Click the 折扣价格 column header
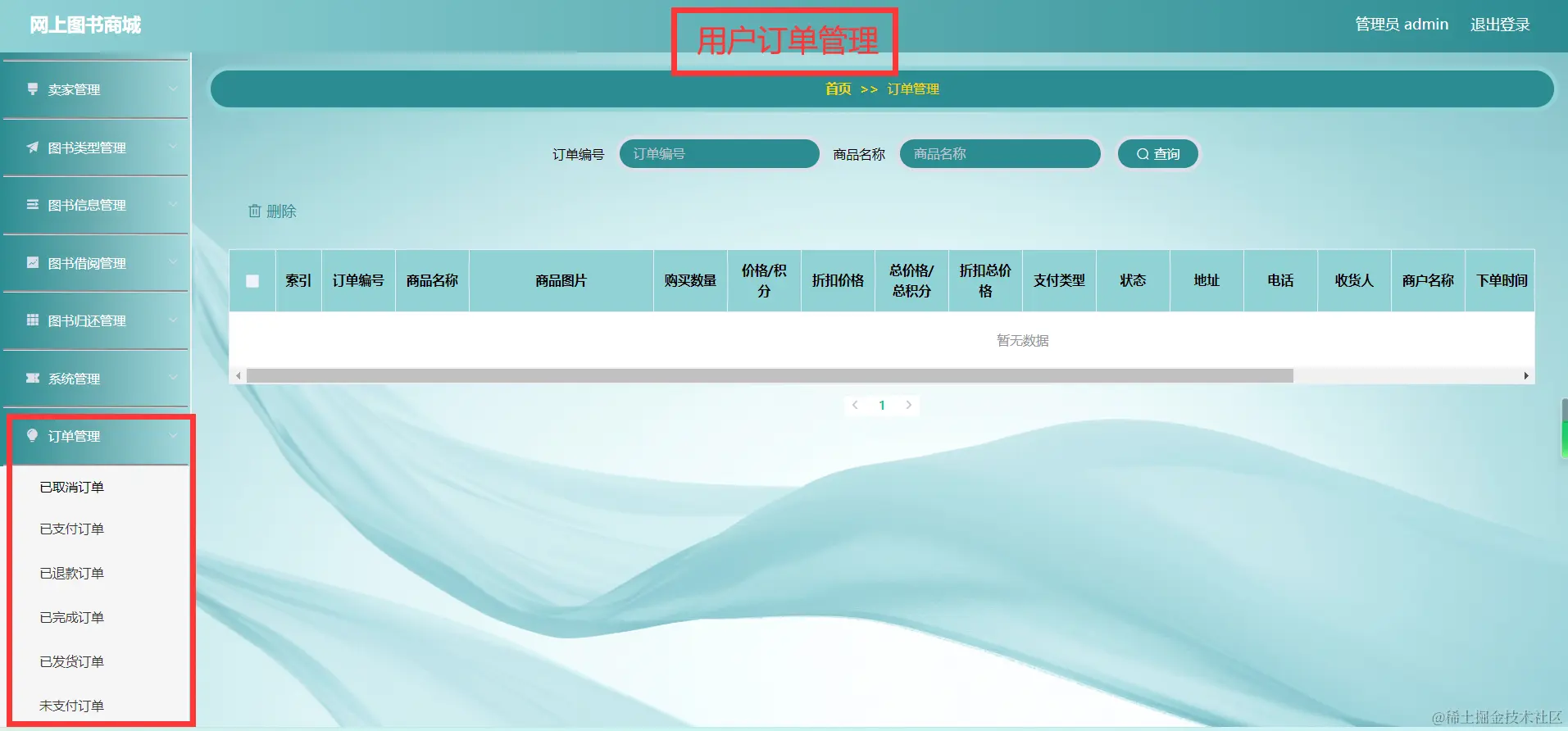The width and height of the screenshot is (1568, 731). point(838,280)
